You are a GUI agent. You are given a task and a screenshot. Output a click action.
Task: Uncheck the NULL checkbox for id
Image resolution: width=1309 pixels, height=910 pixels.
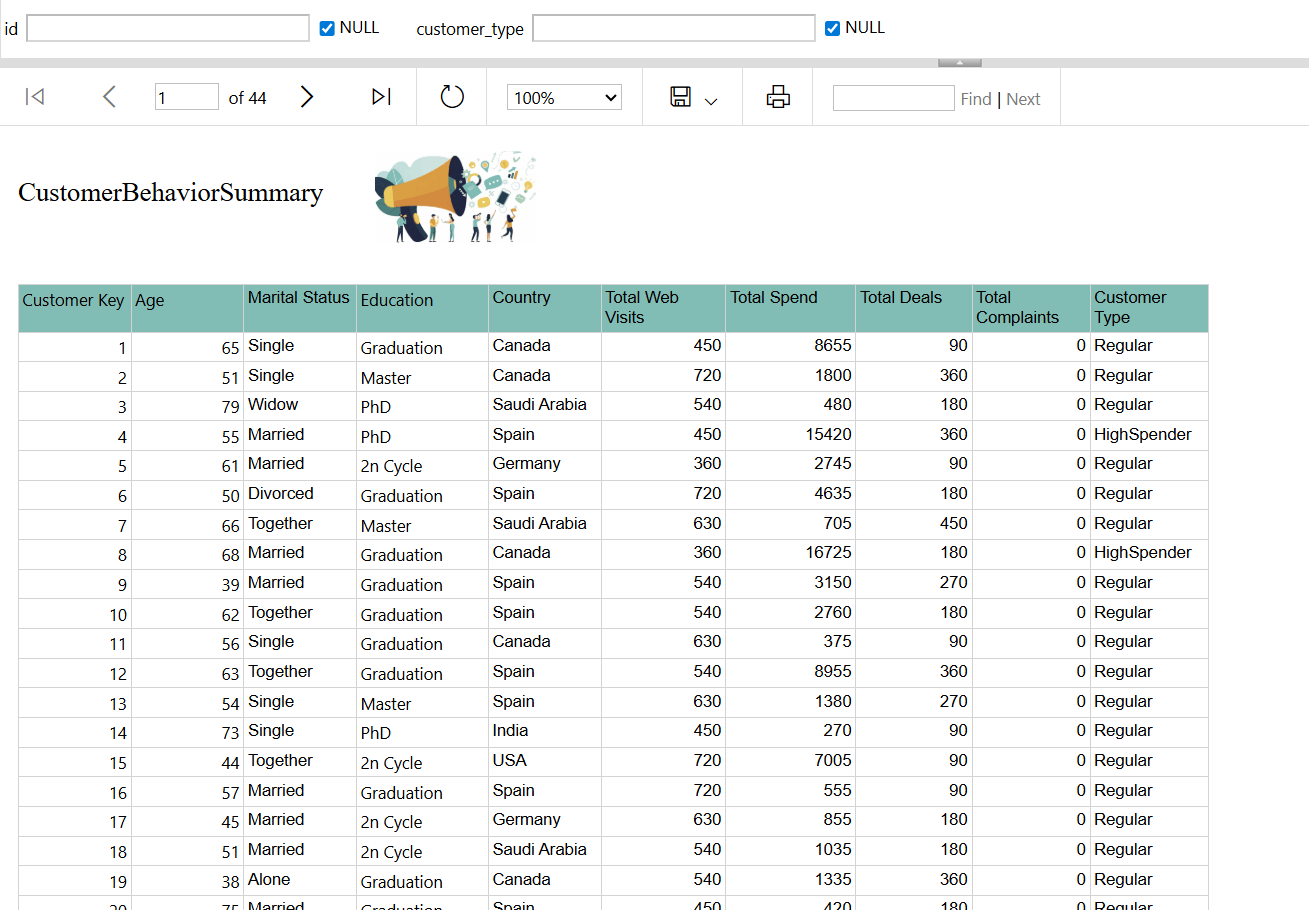tap(327, 28)
